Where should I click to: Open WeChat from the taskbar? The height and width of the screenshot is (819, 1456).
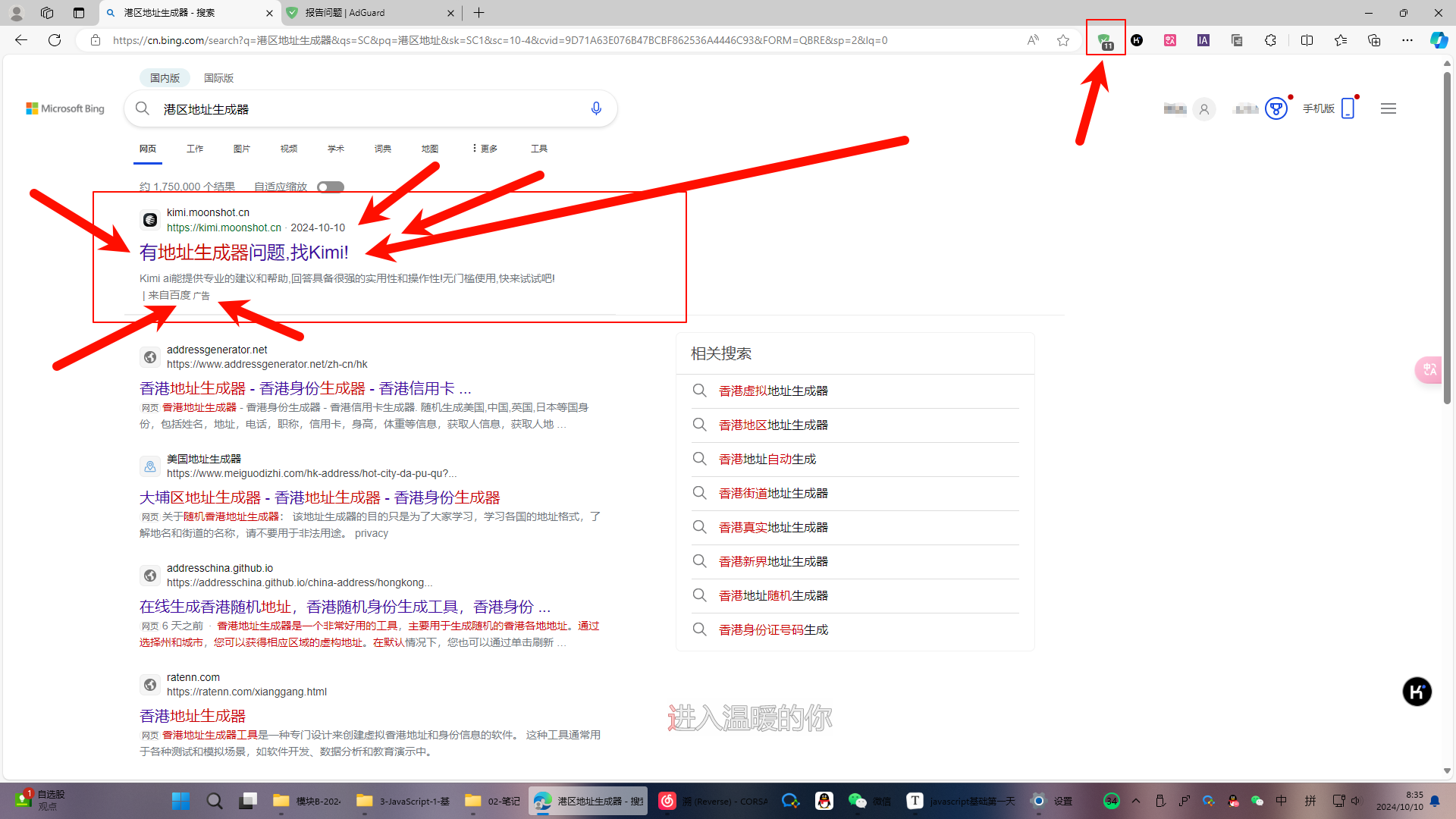click(858, 801)
